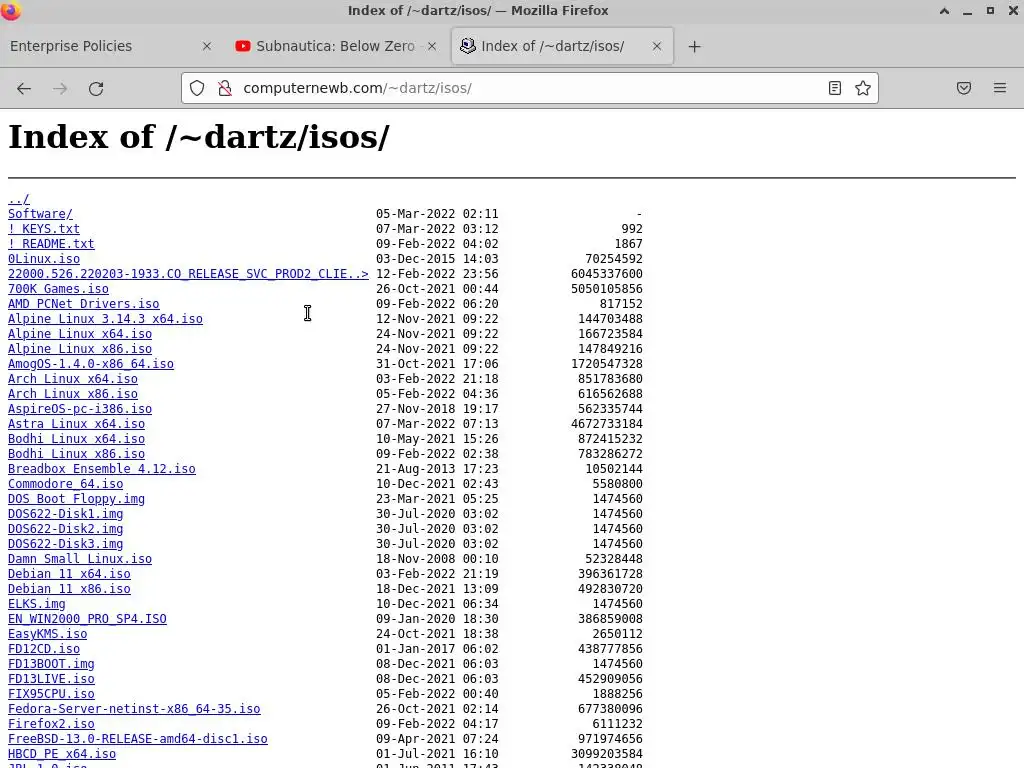The image size is (1024, 768).
Task: Click the 22000.526.220203-1933.CO_RELEASE link
Action: pos(188,274)
